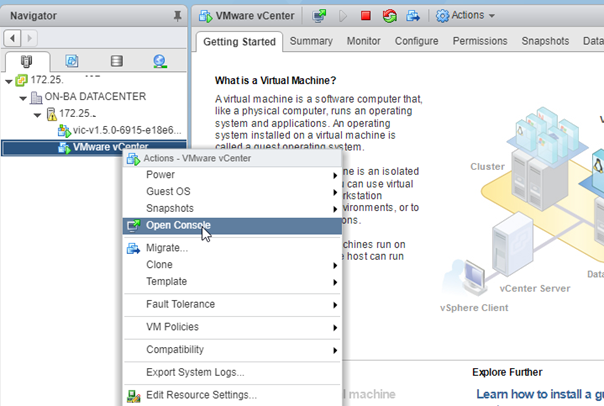Expand Compatibility submenu arrow

tap(335, 351)
